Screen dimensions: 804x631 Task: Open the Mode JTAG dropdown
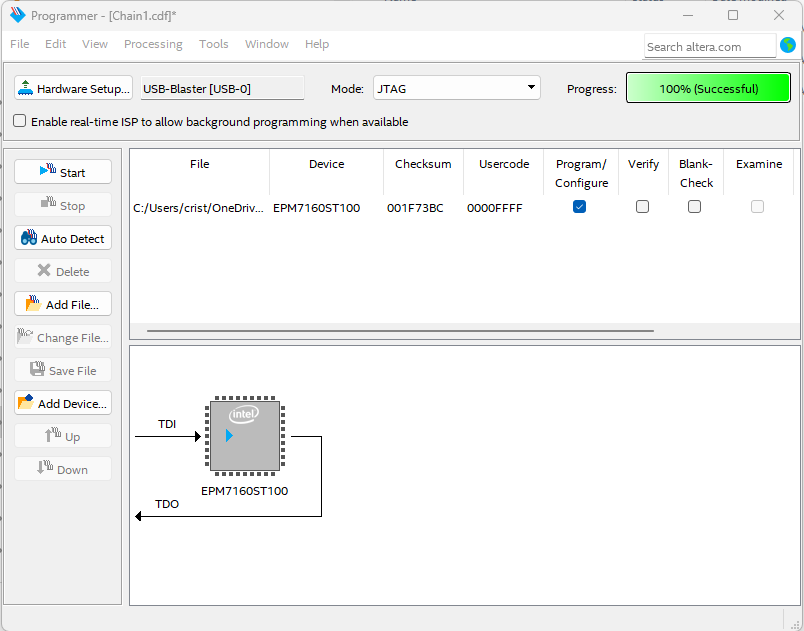pos(457,88)
